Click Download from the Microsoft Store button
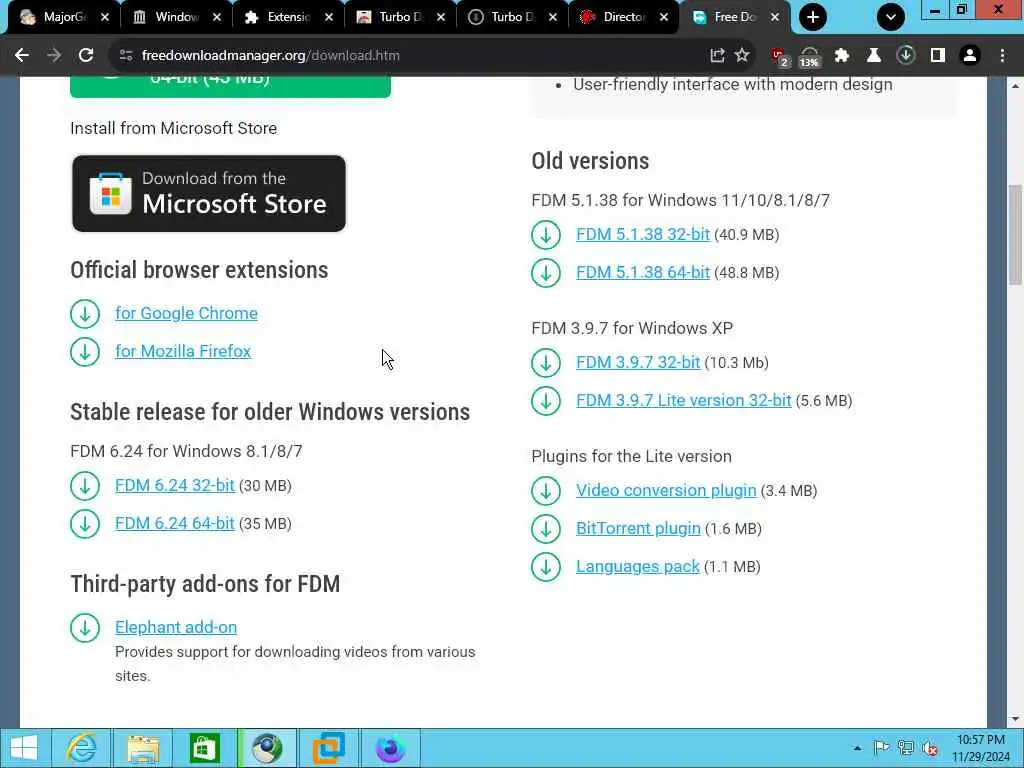Screen dimensions: 1024x768 pos(209,193)
